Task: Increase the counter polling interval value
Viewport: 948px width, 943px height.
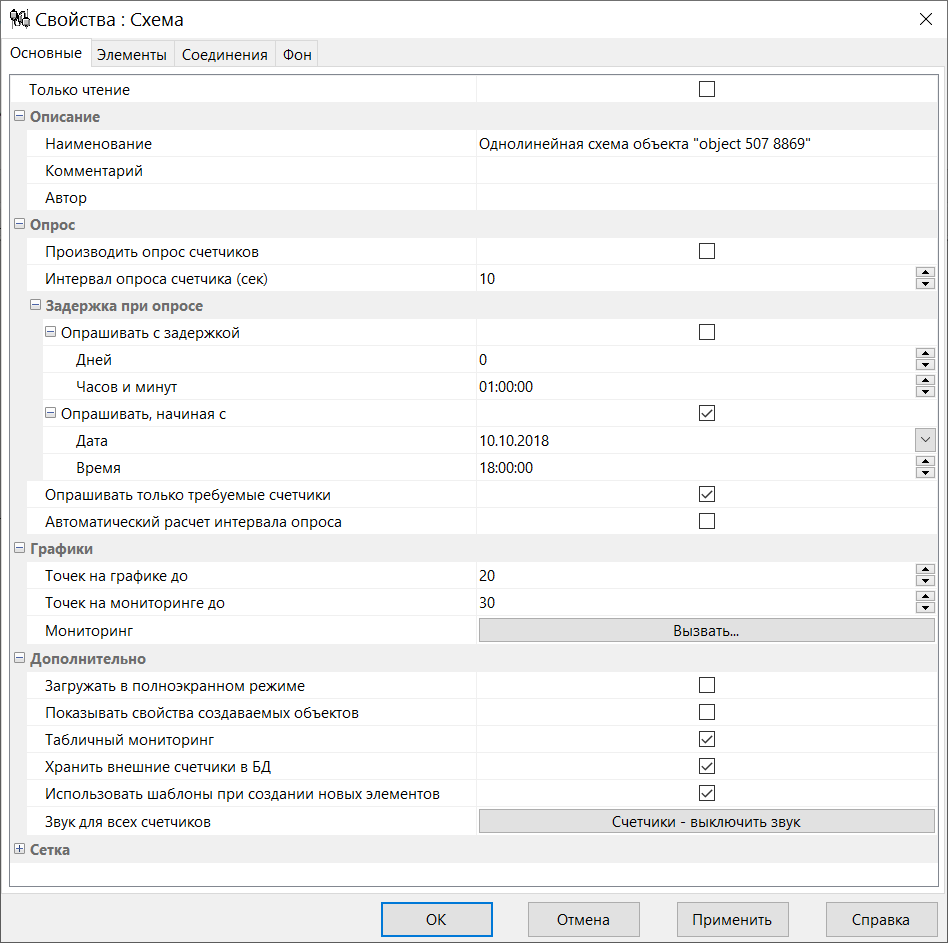Action: [925, 273]
